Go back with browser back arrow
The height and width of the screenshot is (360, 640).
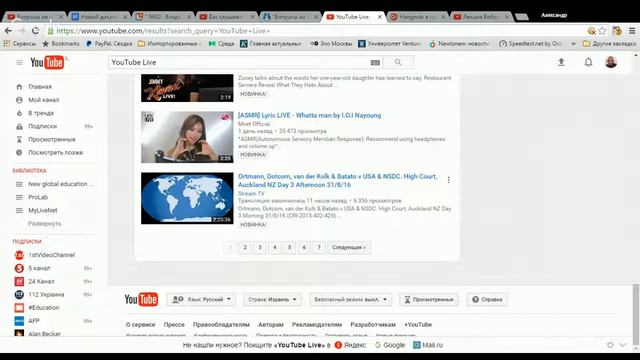pyautogui.click(x=8, y=31)
